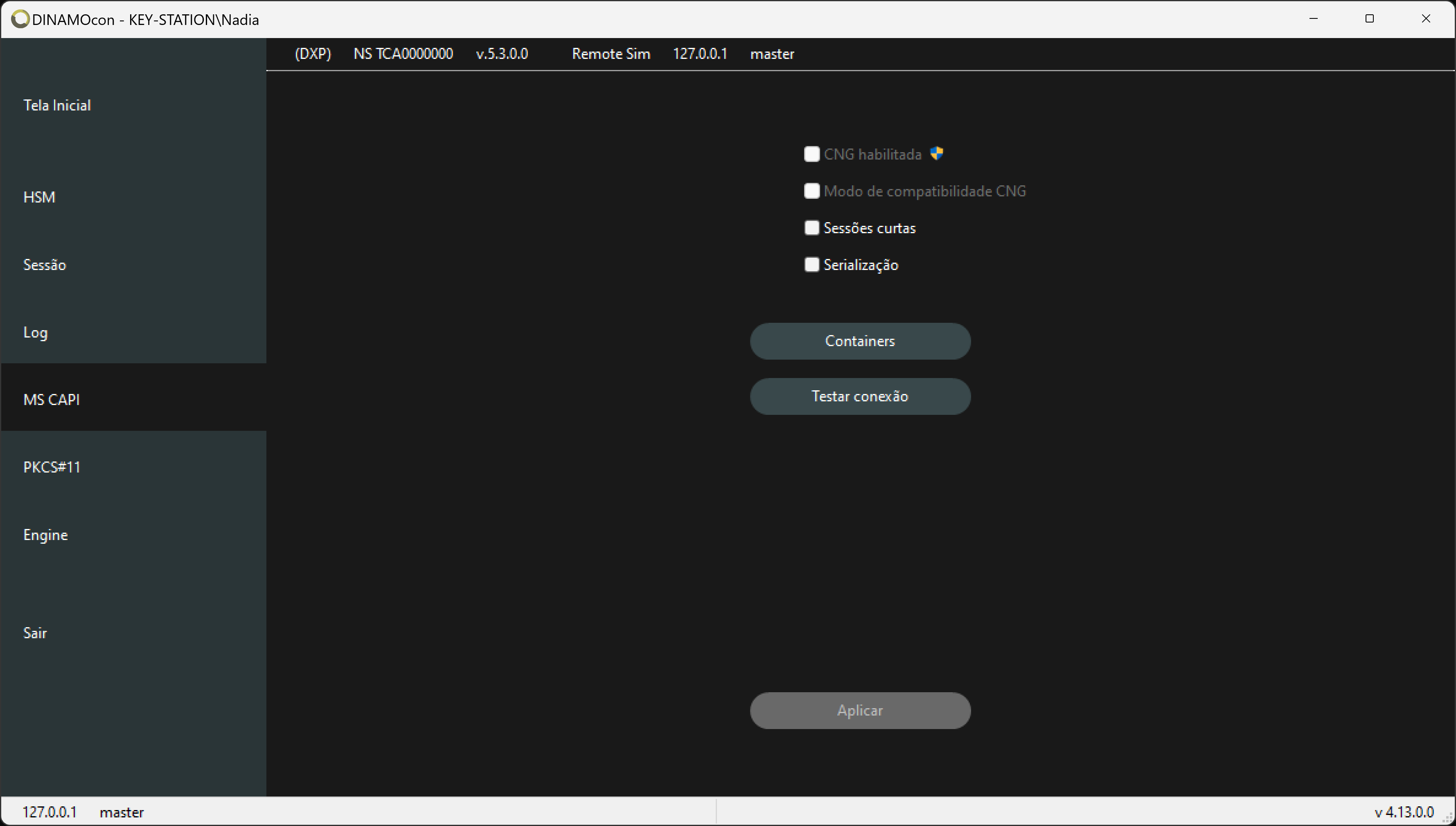This screenshot has width=1456, height=826.
Task: Switch to Engine sidebar section
Action: [133, 535]
